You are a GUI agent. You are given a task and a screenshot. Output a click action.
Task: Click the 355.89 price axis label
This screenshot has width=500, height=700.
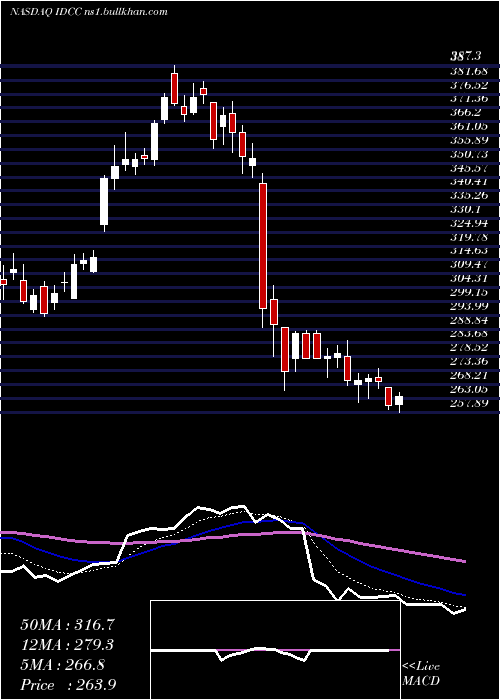coord(470,140)
